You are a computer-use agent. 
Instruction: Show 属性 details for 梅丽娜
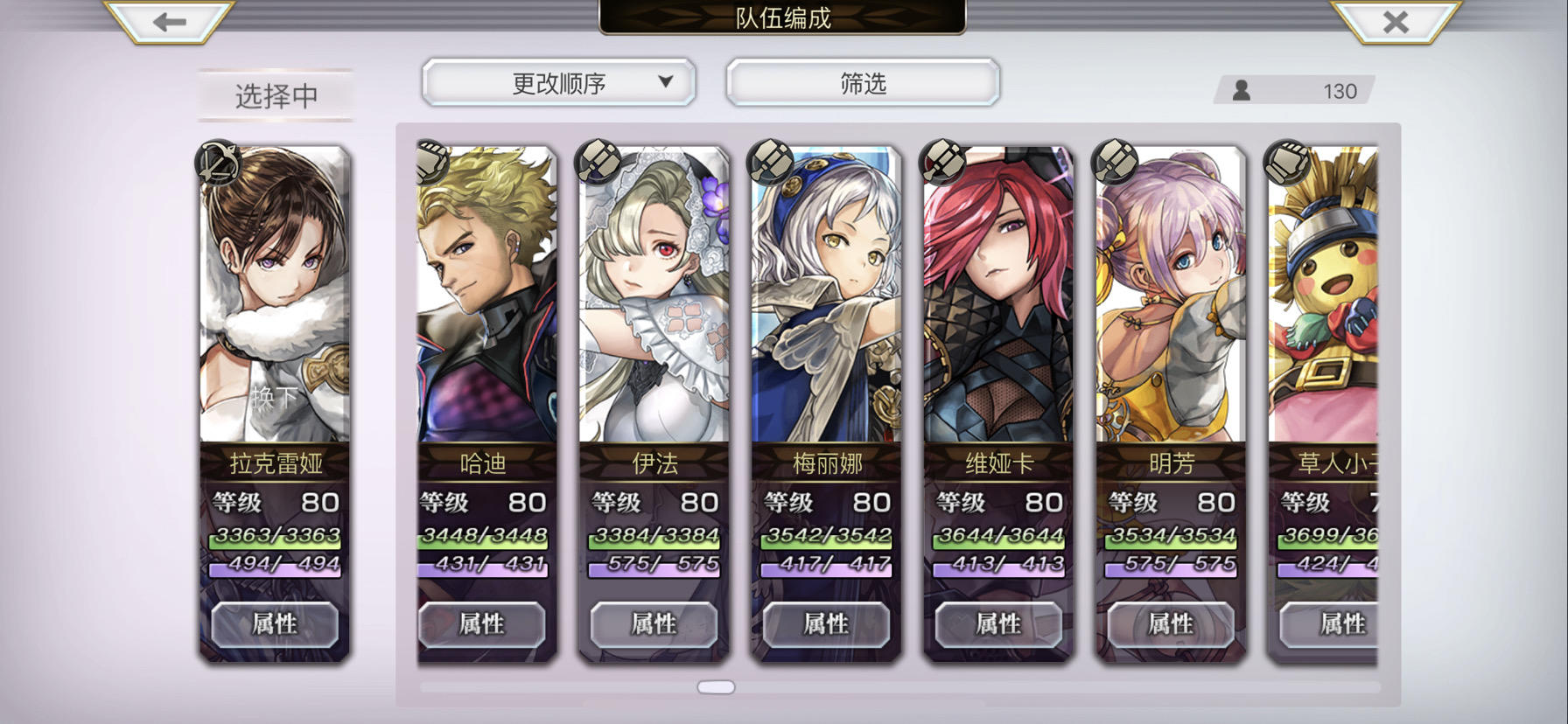point(826,624)
